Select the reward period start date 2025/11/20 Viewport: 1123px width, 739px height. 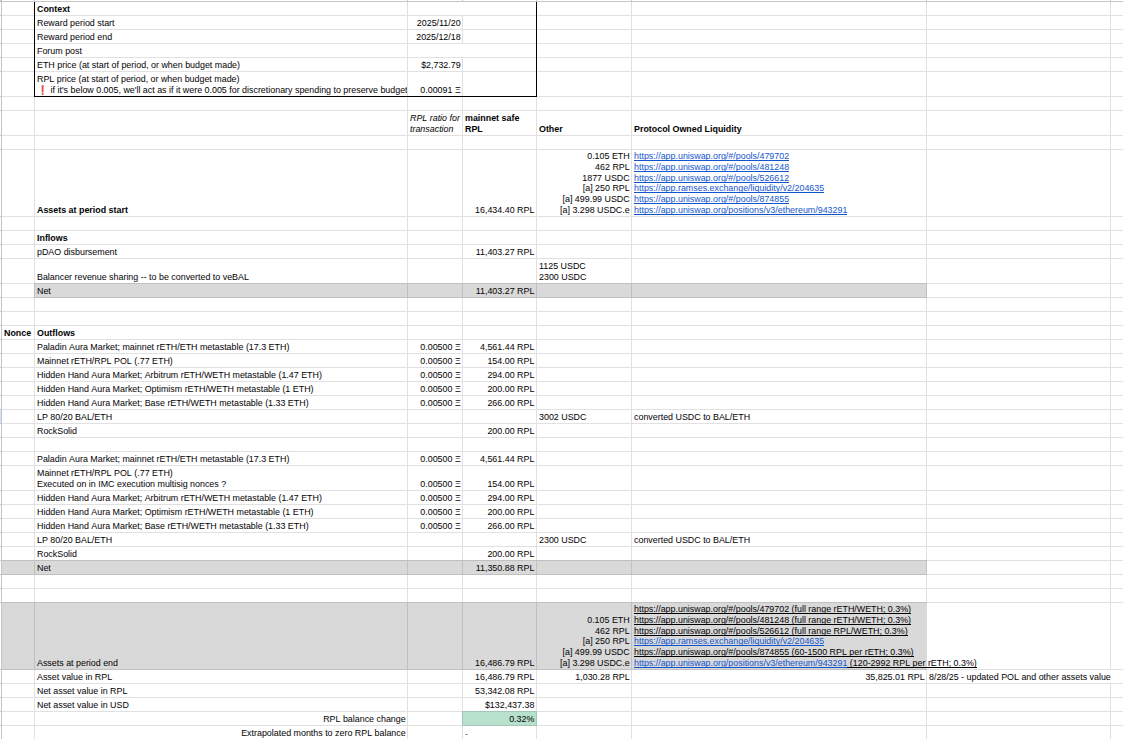coord(438,22)
